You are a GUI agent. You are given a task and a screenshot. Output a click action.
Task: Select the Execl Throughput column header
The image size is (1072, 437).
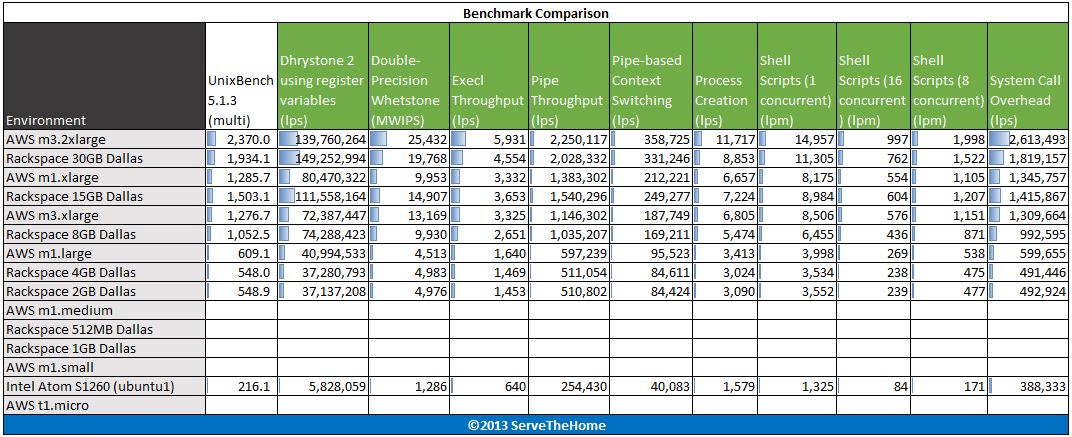pyautogui.click(x=487, y=90)
